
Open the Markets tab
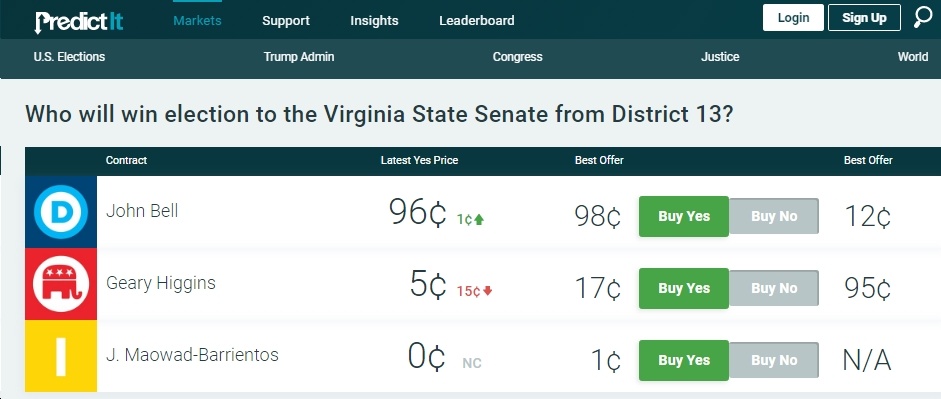pyautogui.click(x=197, y=20)
